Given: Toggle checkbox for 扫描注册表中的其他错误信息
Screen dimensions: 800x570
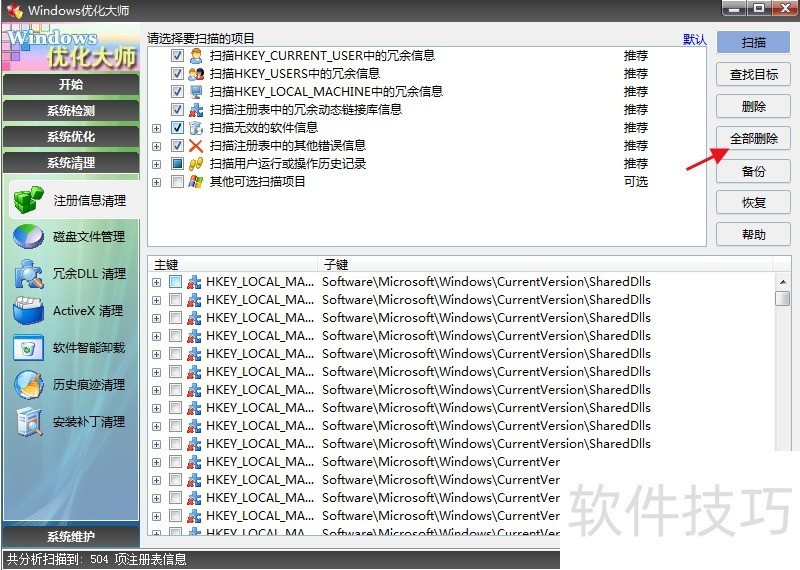Looking at the screenshot, I should pyautogui.click(x=177, y=146).
